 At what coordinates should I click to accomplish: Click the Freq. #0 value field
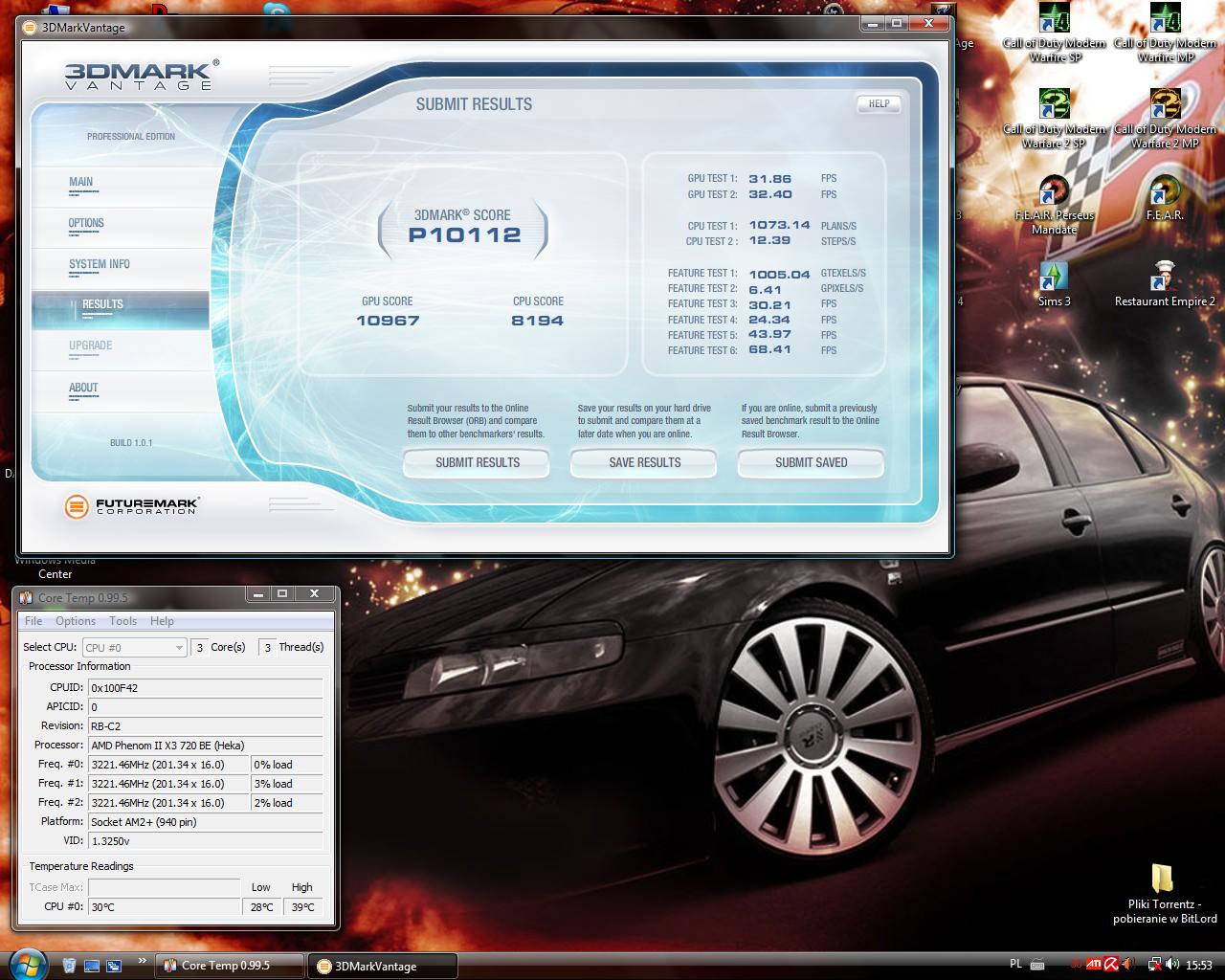[x=167, y=765]
